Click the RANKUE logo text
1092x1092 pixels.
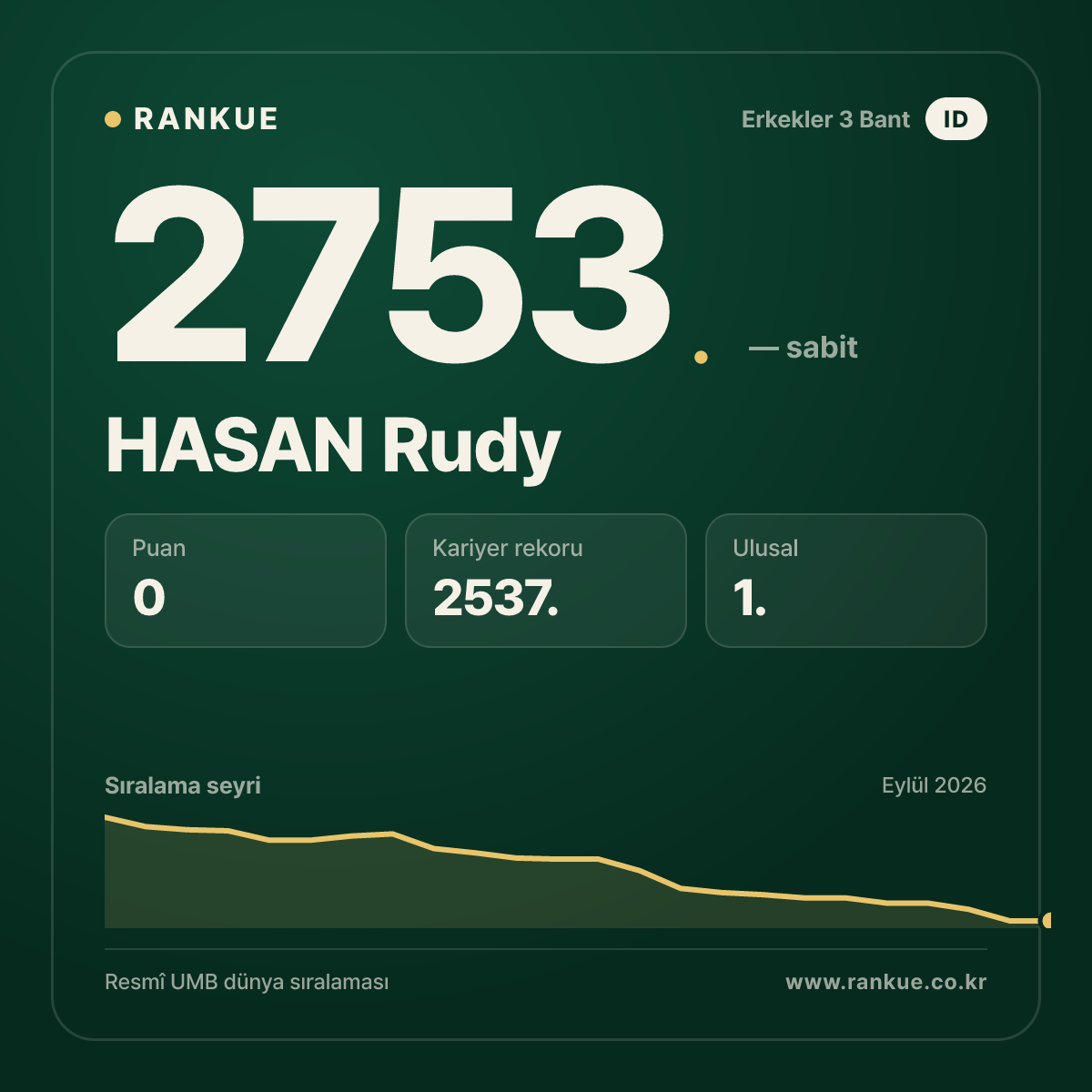pos(206,119)
